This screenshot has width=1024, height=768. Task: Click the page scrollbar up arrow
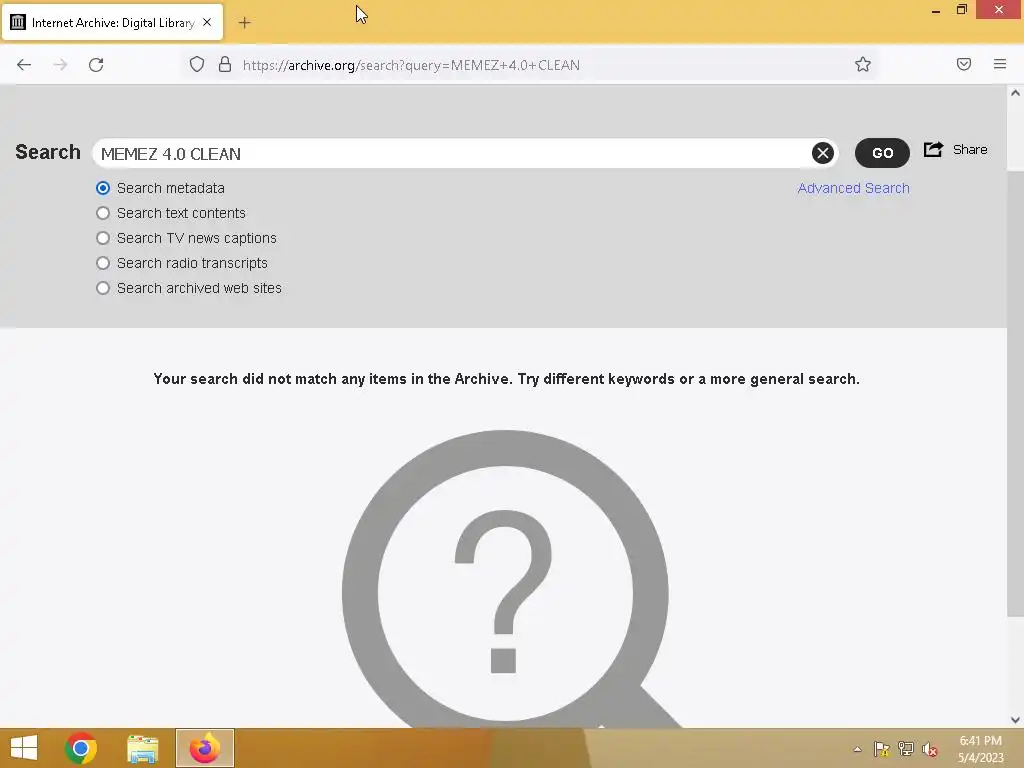1015,93
